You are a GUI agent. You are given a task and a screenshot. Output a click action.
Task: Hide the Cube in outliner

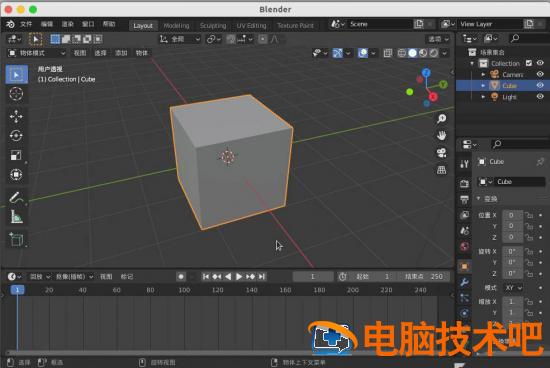(x=540, y=85)
